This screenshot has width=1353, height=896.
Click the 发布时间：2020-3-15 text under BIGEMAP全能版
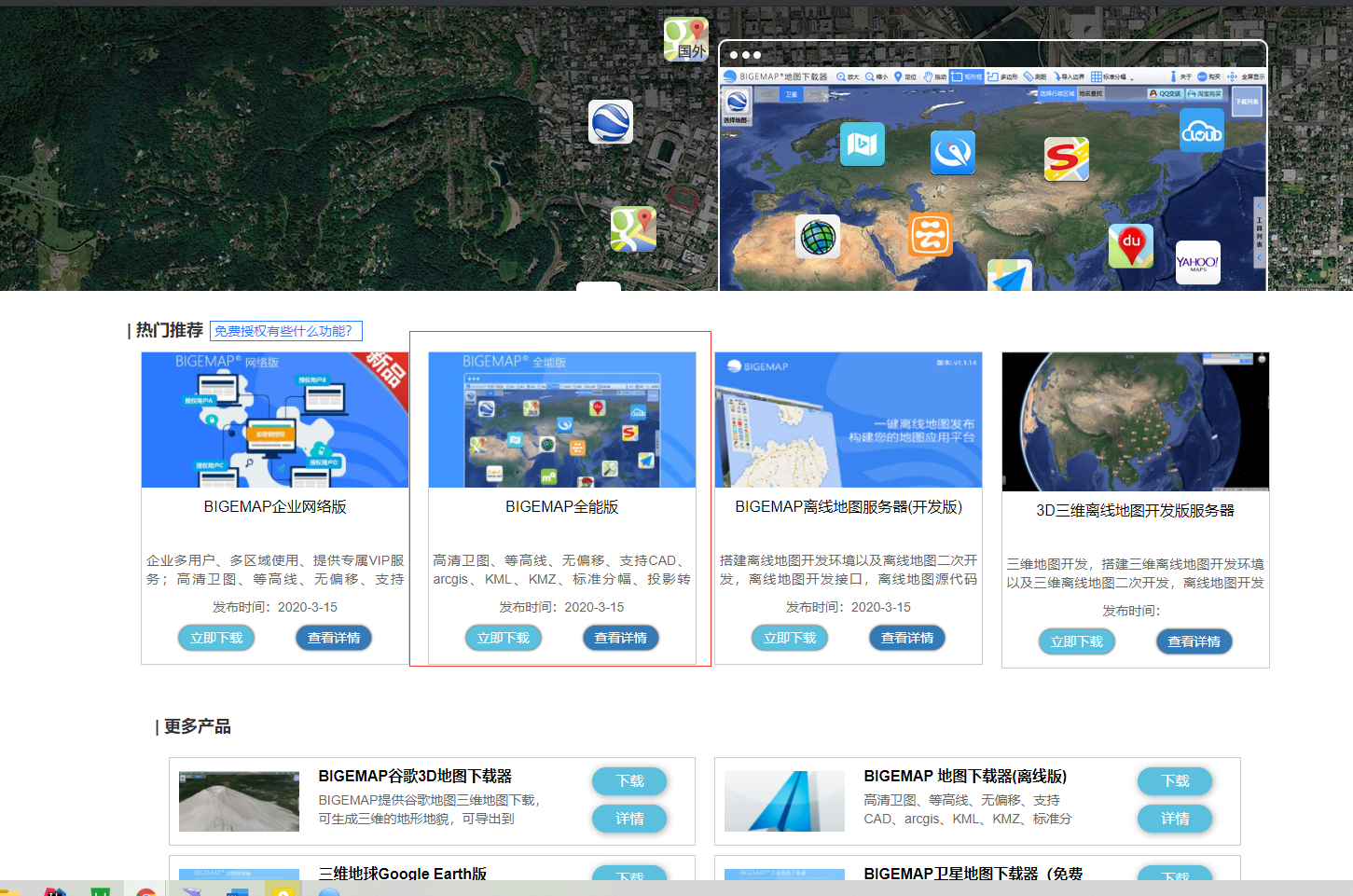point(561,607)
